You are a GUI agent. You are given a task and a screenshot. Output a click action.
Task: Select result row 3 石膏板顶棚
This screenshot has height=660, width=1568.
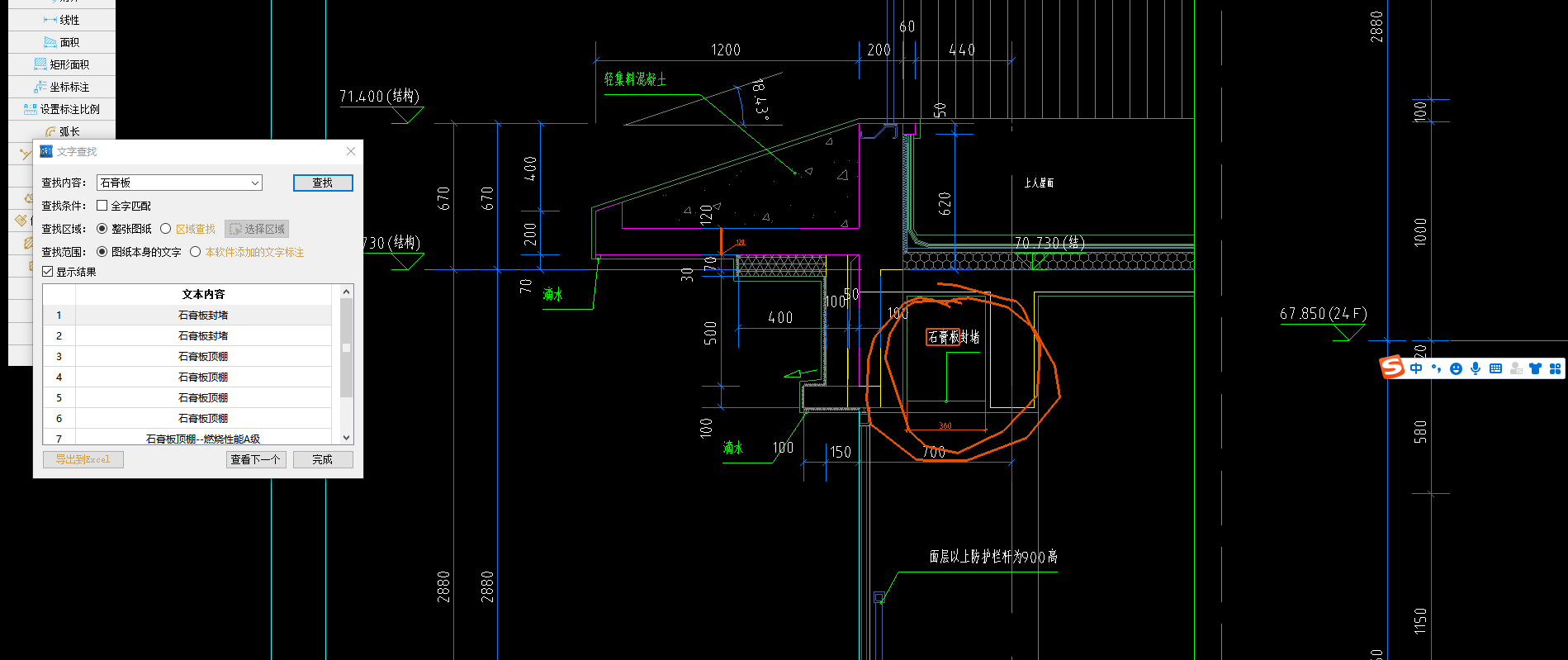(x=187, y=356)
